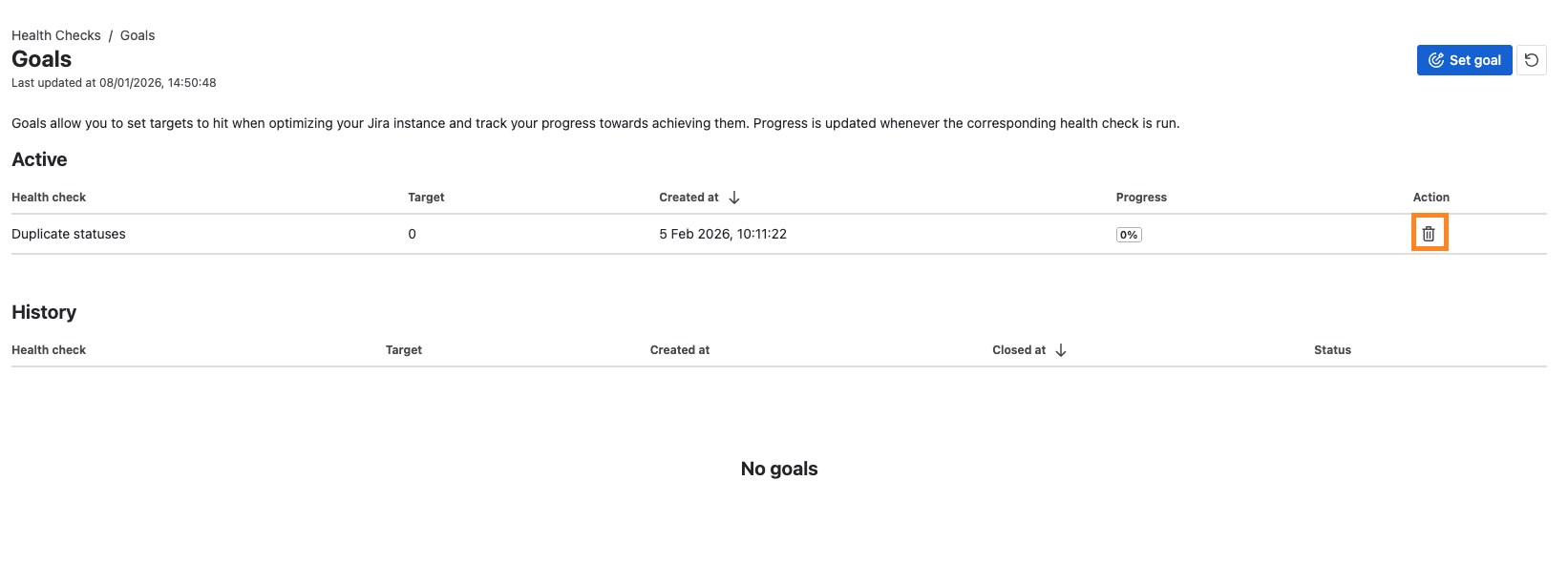Viewport: 1568px width, 564px height.
Task: Sort active goals by Health check column
Action: (48, 197)
